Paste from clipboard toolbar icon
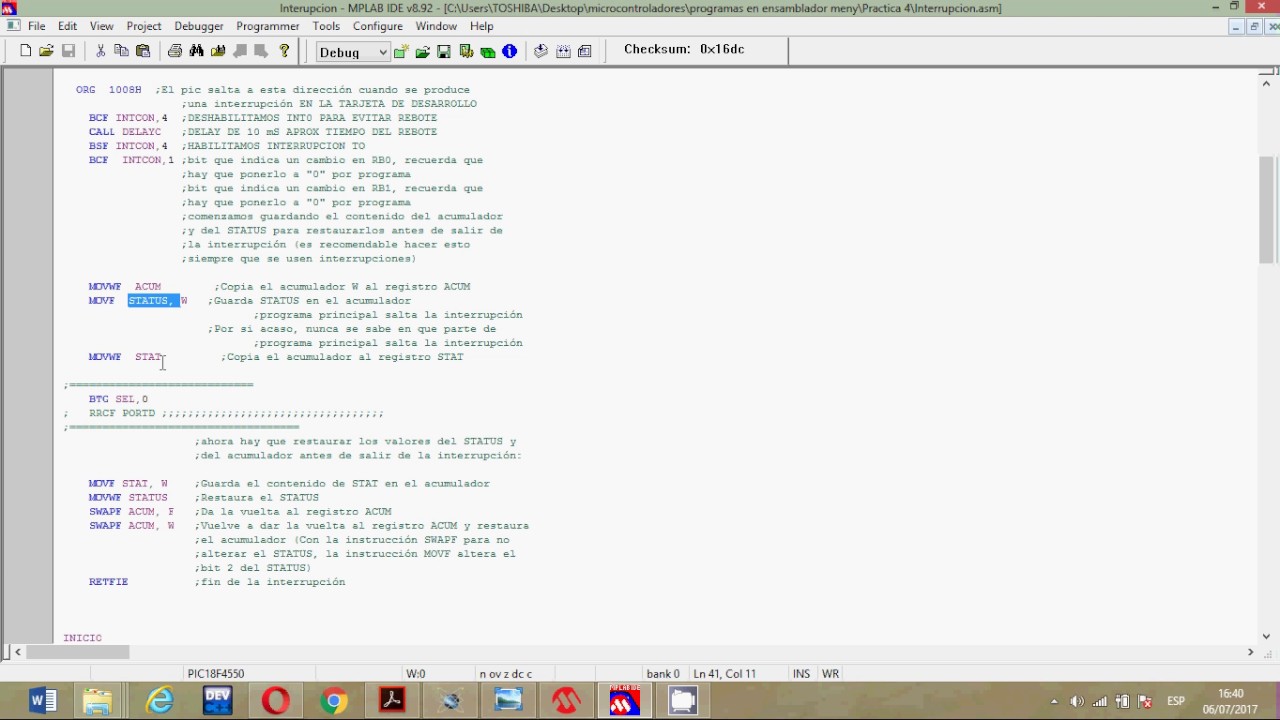Screen dimensions: 1280x720 coord(143,51)
